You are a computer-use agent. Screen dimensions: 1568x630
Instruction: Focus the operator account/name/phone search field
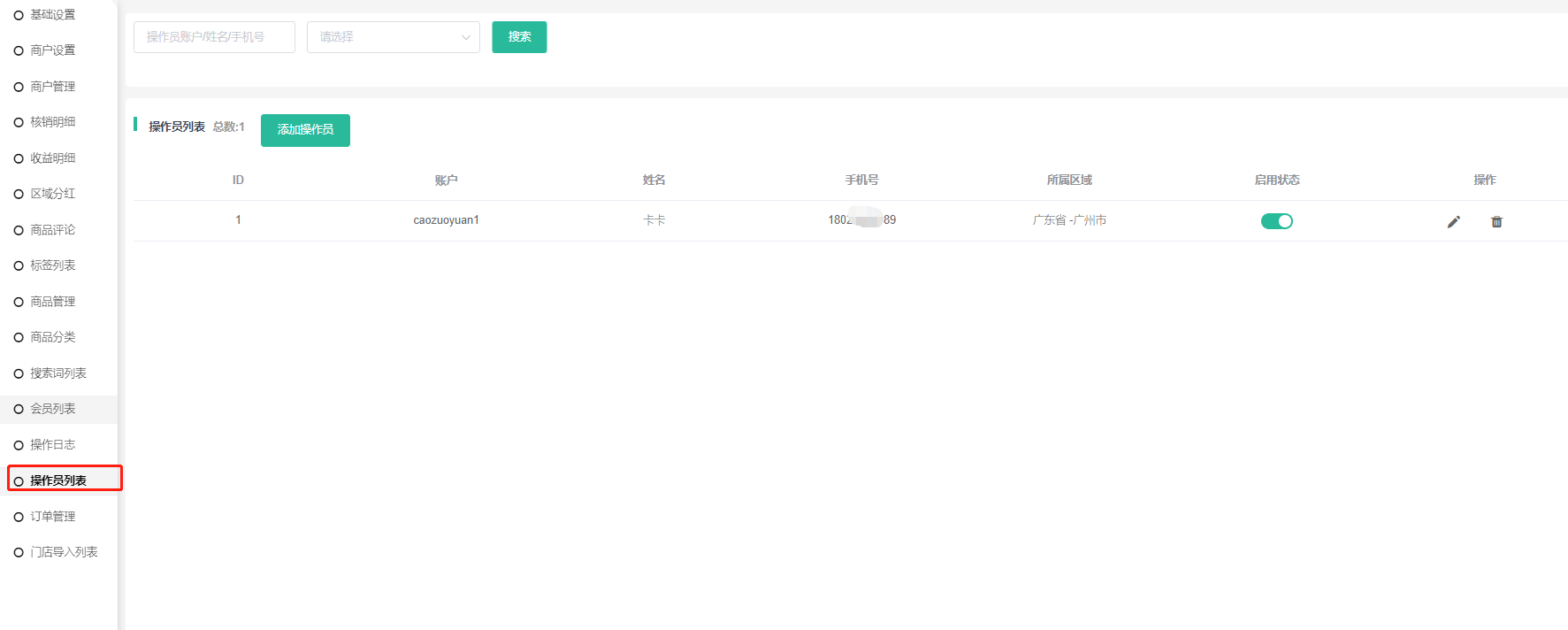214,37
